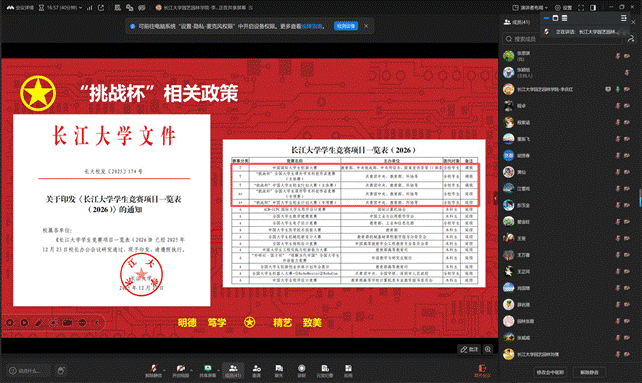Collapse slideshow controls with the chevron
The height and width of the screenshot is (383, 642).
click(97, 323)
